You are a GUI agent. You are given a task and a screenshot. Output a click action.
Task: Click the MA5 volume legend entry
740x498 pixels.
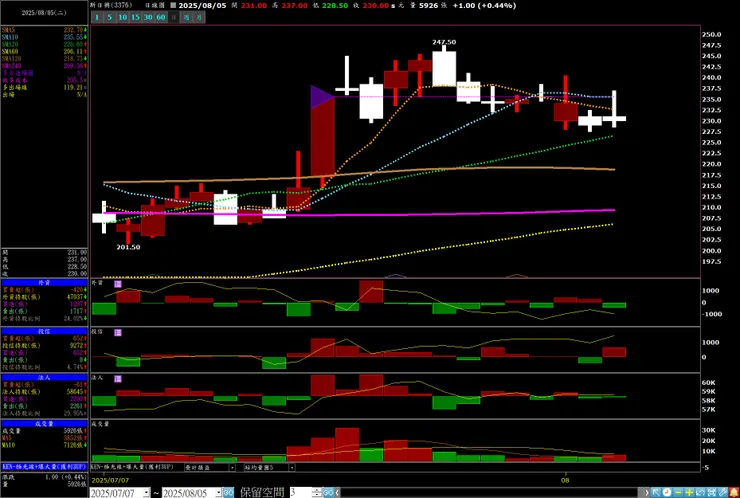(44, 438)
